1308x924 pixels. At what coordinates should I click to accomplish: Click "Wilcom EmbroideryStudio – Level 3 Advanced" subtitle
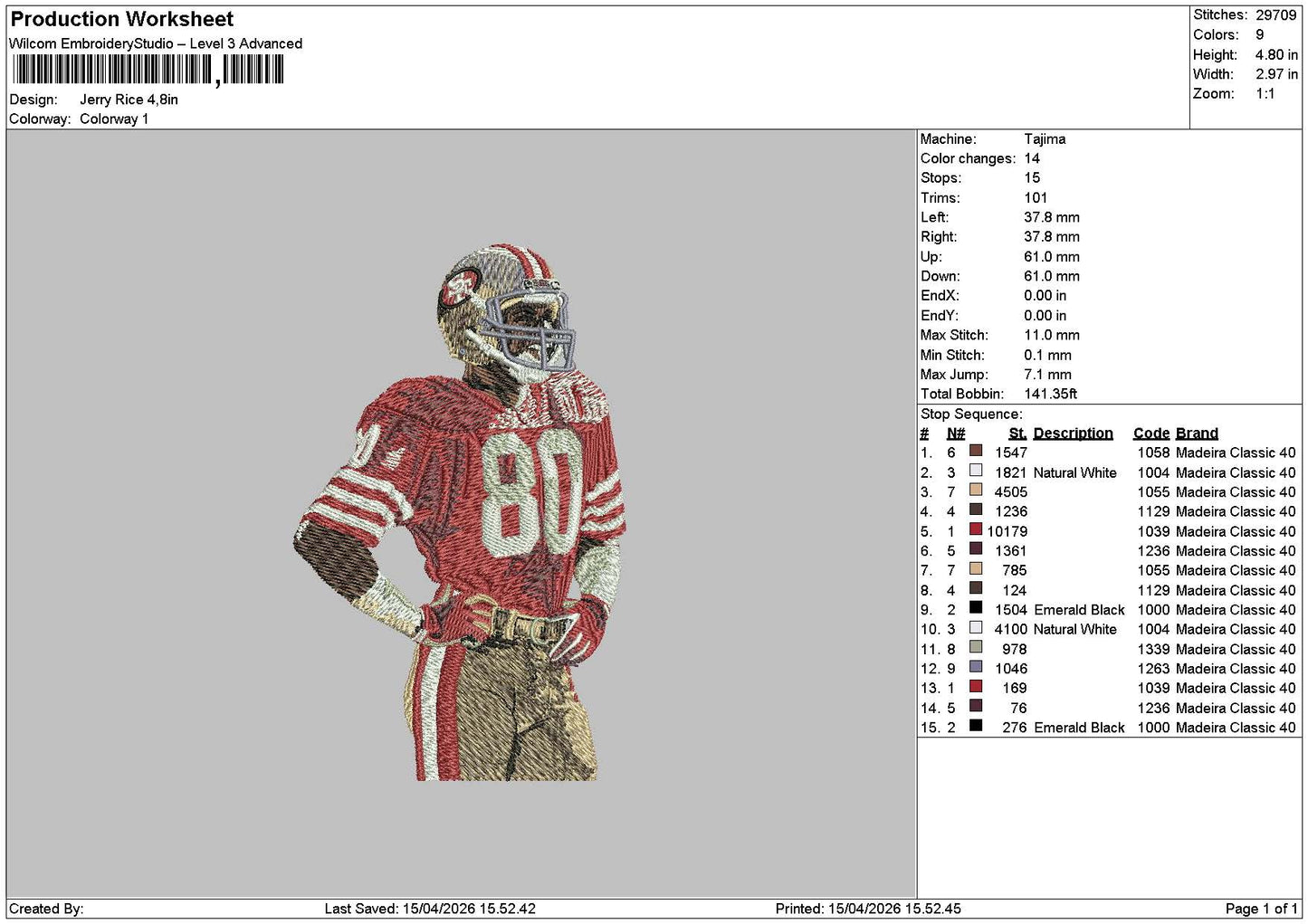coord(156,43)
